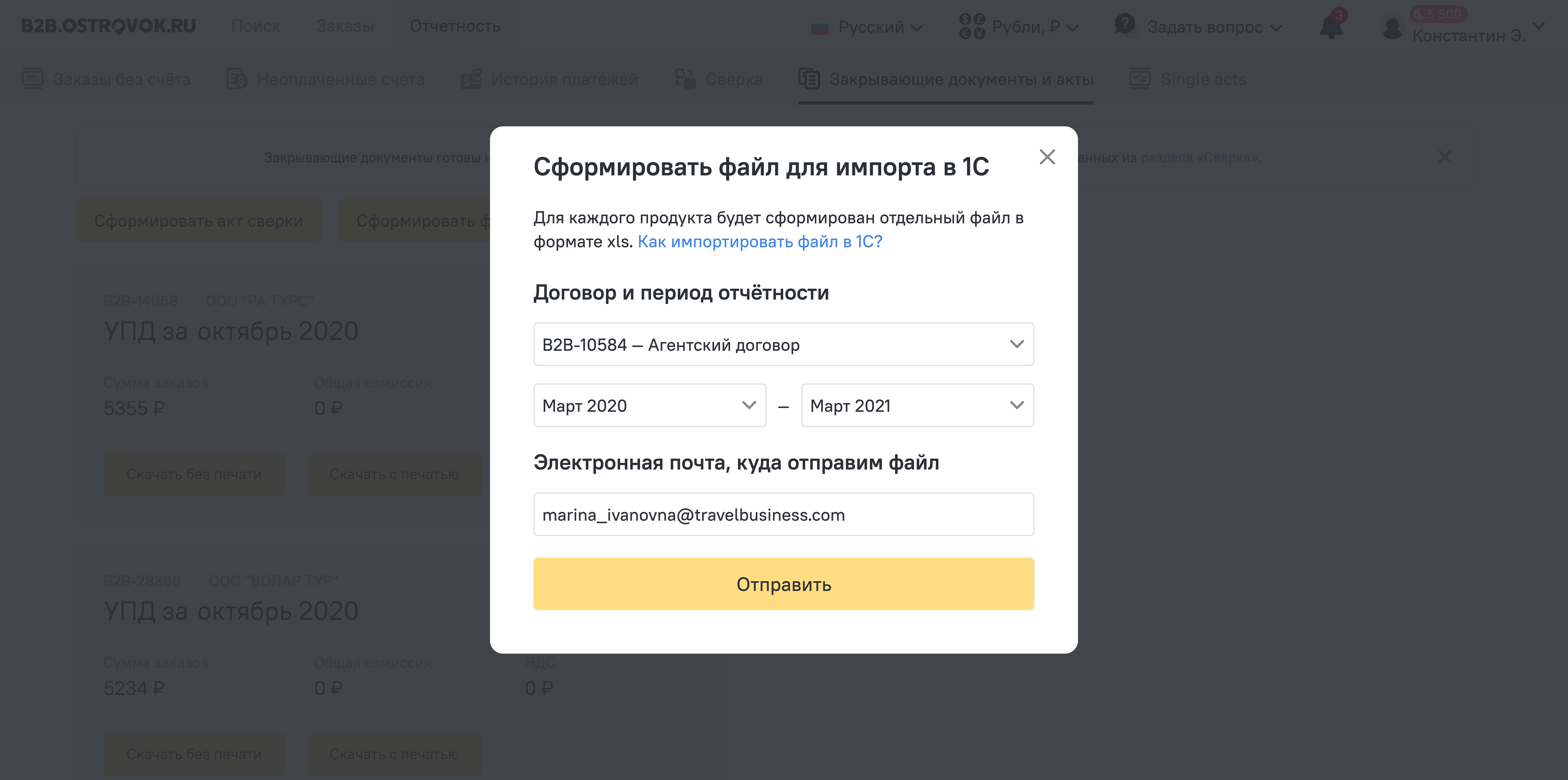Screen dimensions: 1568x780
Task: Dismiss the info banner with its X
Action: point(1444,157)
